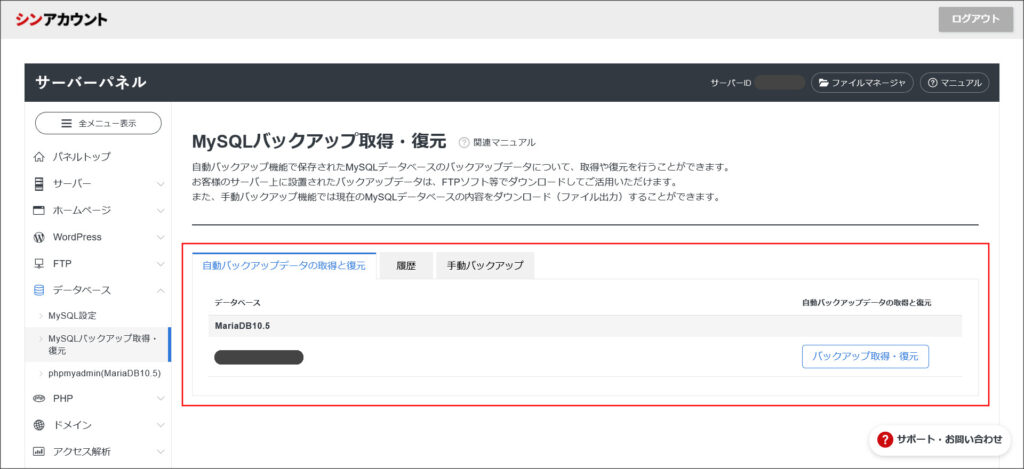Click the window icon beside ホームページ
The image size is (1024, 469).
(39, 210)
